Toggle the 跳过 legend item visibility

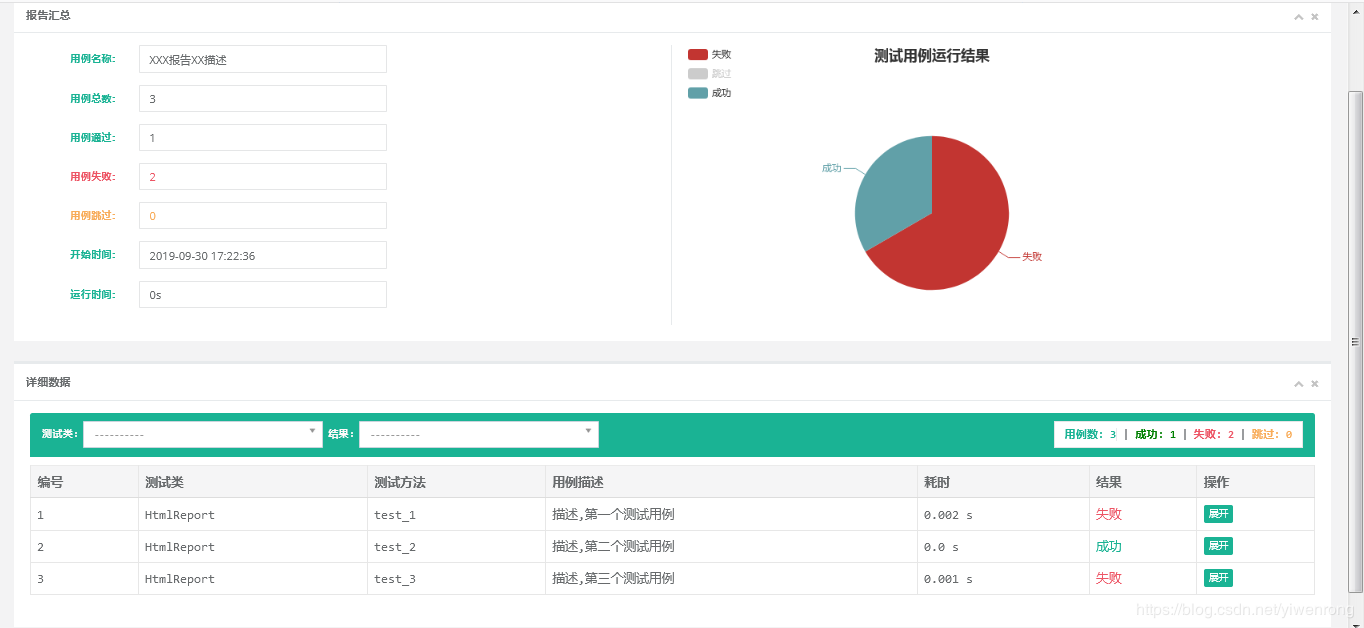coord(710,73)
